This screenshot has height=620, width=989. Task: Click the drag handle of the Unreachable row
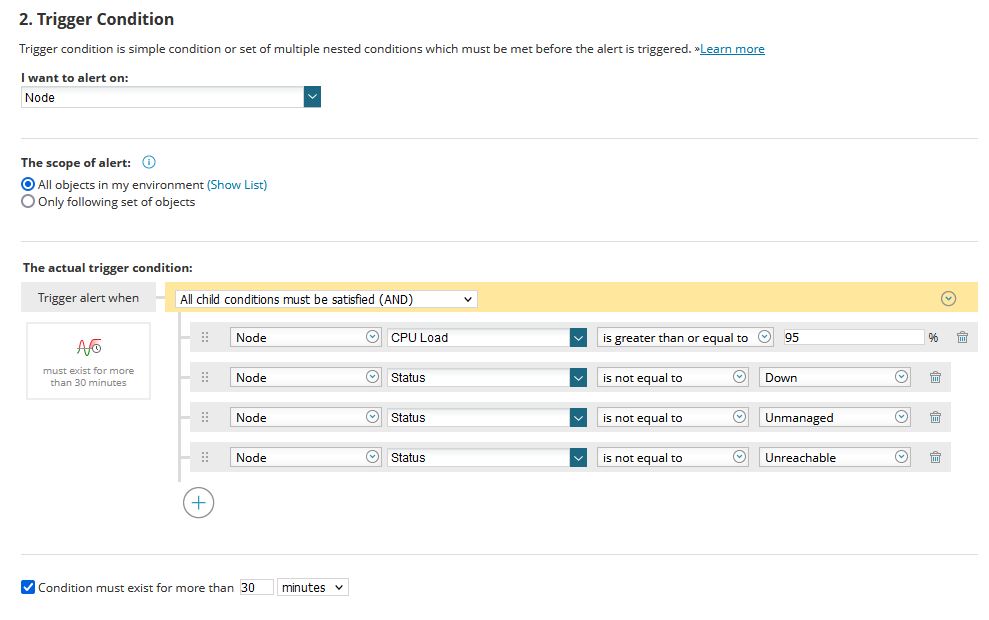point(205,458)
